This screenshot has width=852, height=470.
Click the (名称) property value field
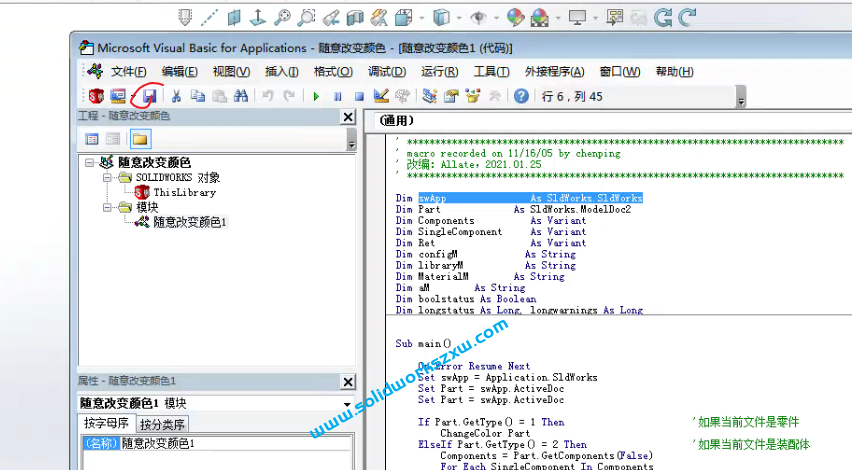[x=235, y=443]
